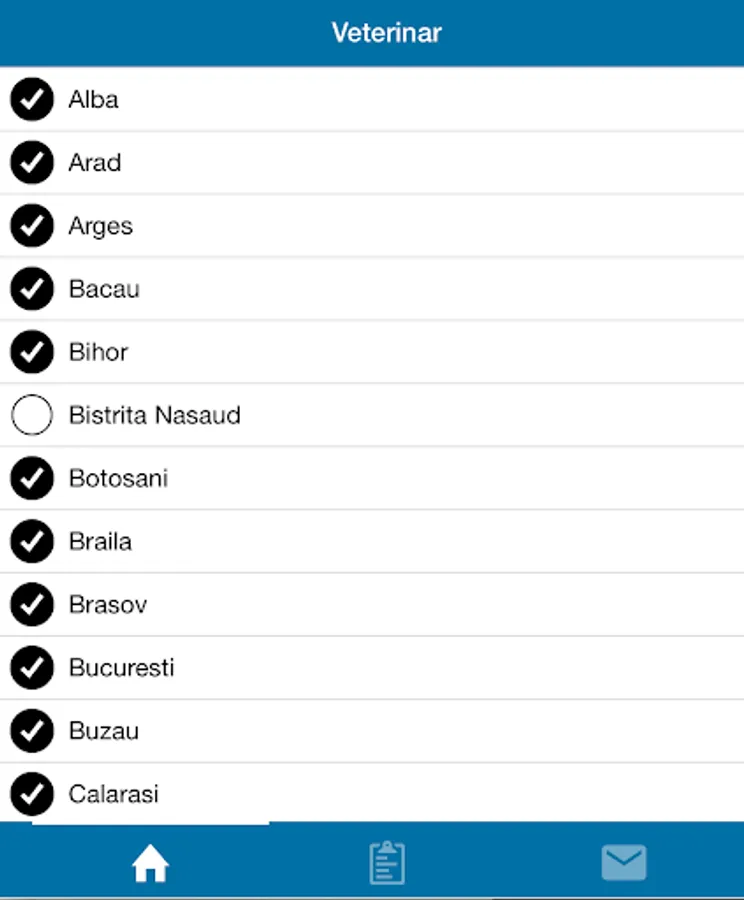
Task: Uncheck the Arad checkmark circle
Action: [x=32, y=162]
